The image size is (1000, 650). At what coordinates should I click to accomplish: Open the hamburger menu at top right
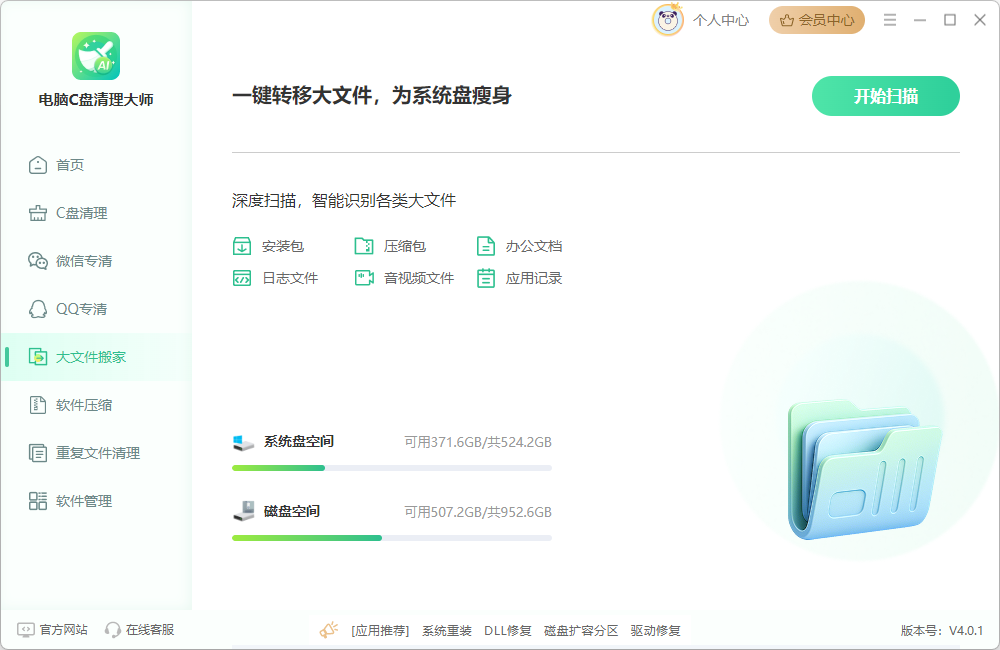[890, 19]
